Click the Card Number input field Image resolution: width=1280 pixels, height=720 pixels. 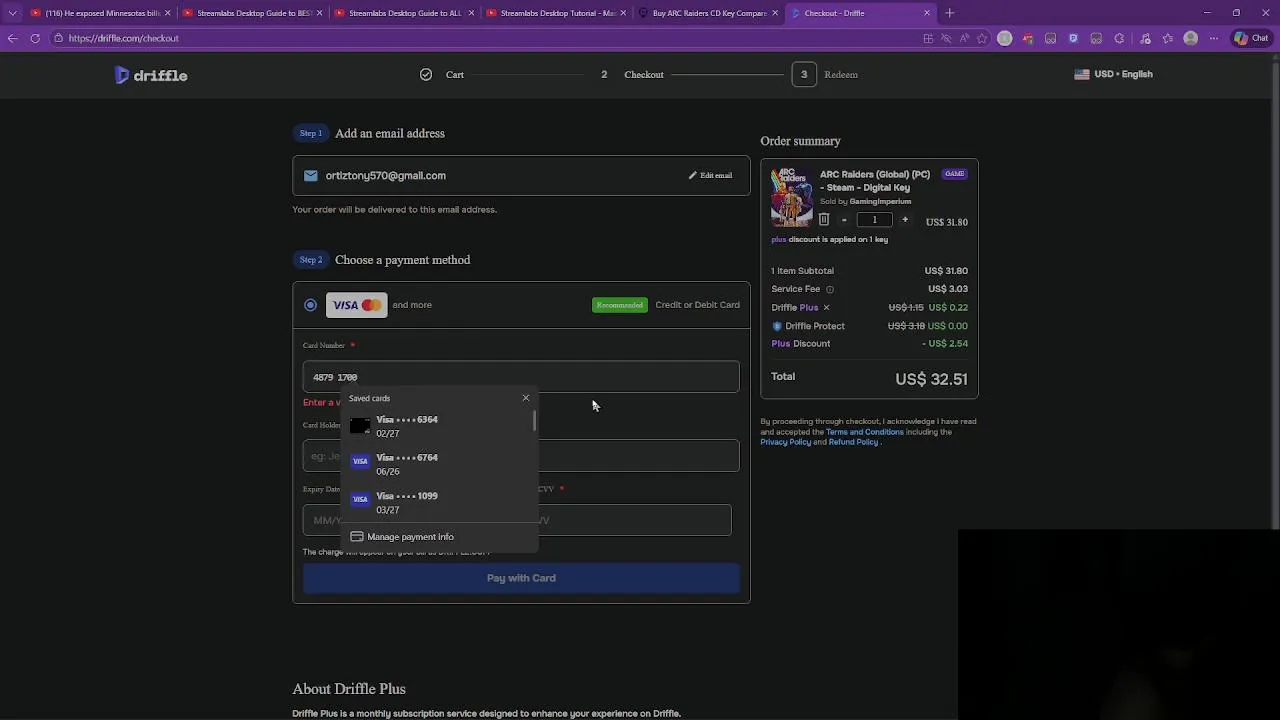point(521,377)
